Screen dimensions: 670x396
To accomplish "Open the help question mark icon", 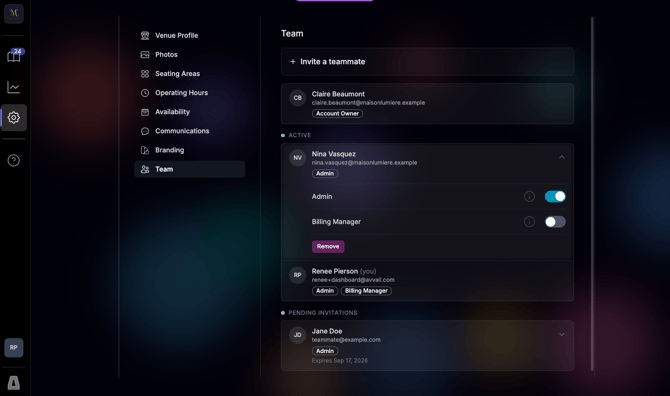I will click(14, 160).
